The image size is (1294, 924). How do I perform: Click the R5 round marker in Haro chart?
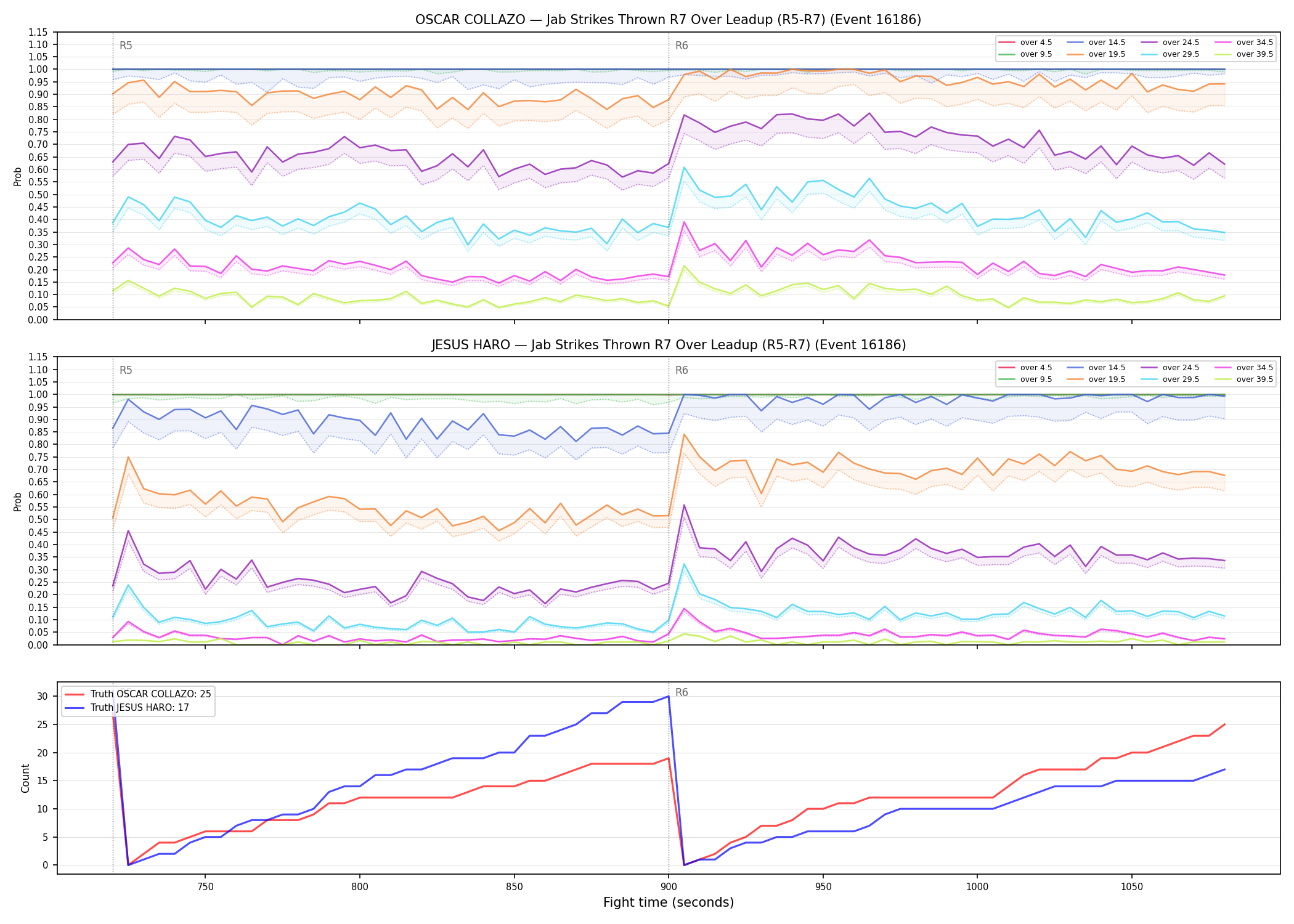click(x=126, y=370)
